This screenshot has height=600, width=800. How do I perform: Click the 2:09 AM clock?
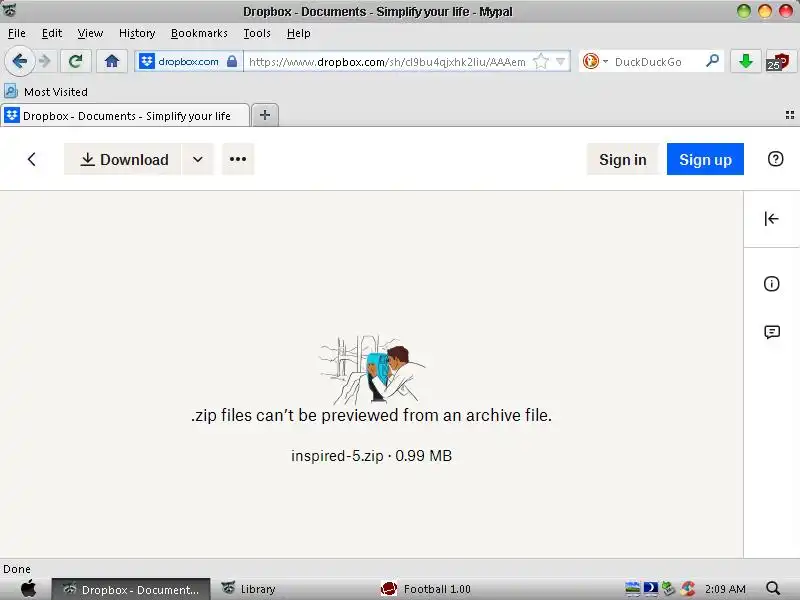tap(725, 589)
